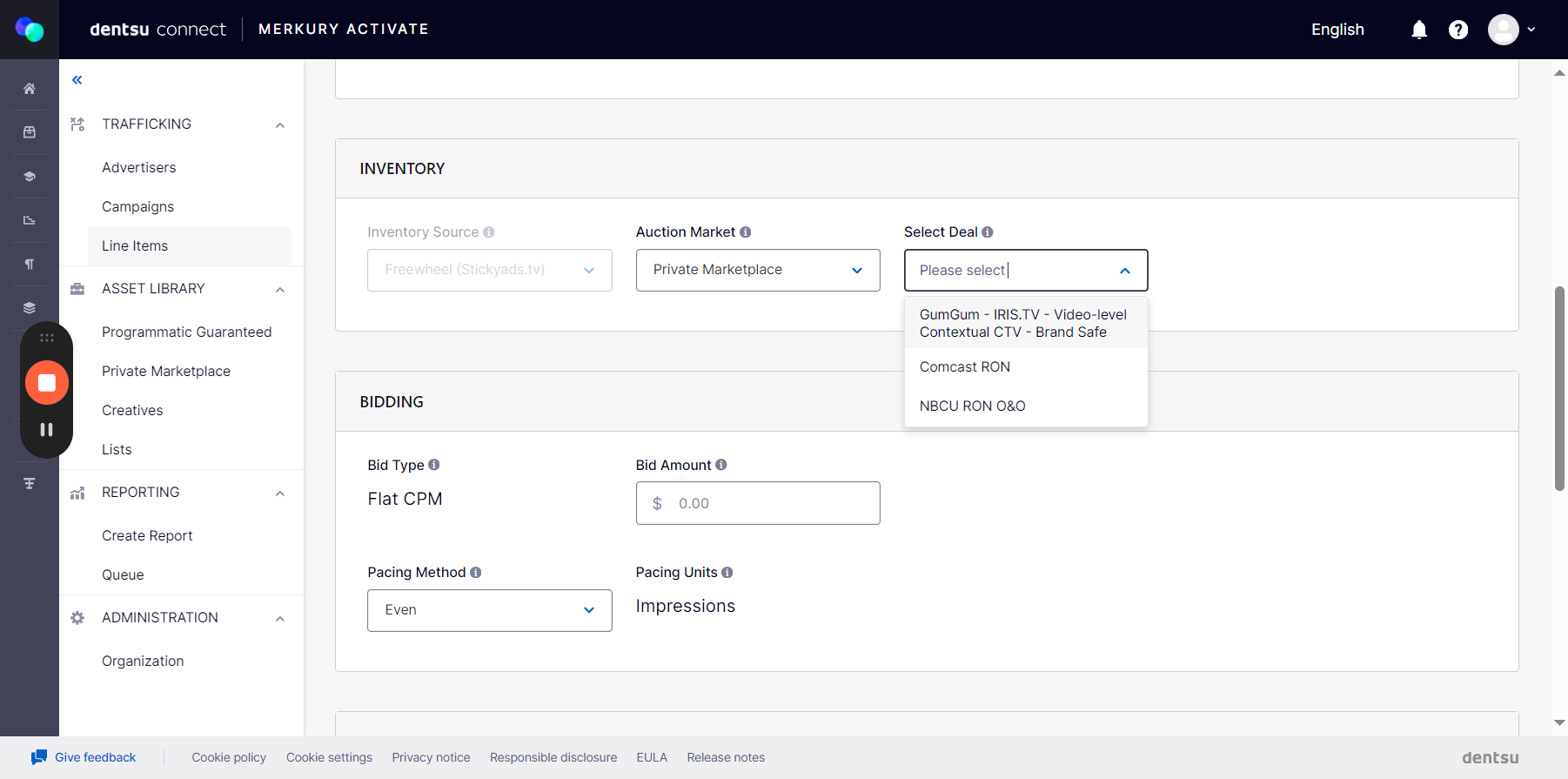Select GumGum IRIS.TV Brand Safe deal
The width and height of the screenshot is (1568, 779).
(x=1026, y=323)
